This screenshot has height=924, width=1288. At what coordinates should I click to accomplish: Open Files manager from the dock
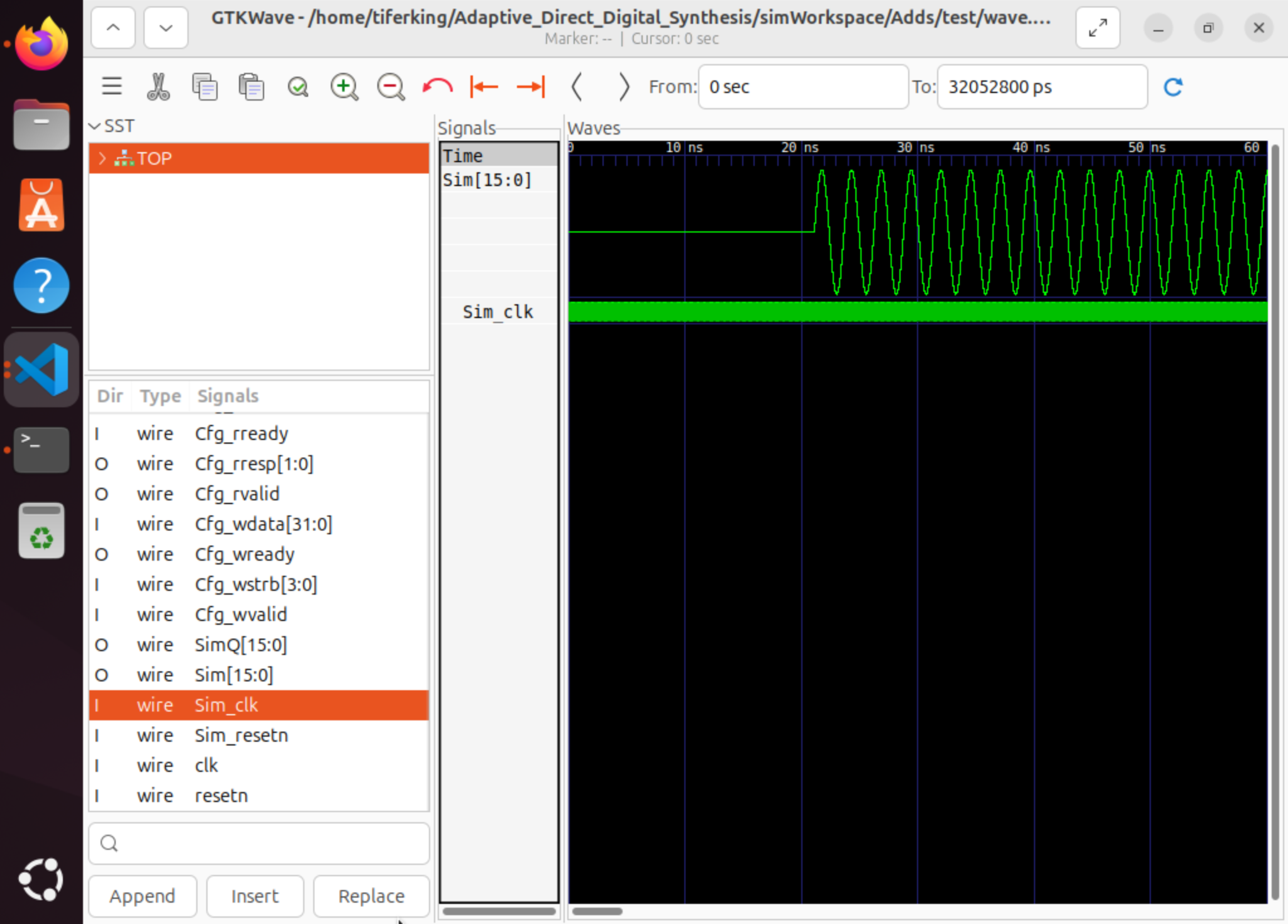point(42,124)
